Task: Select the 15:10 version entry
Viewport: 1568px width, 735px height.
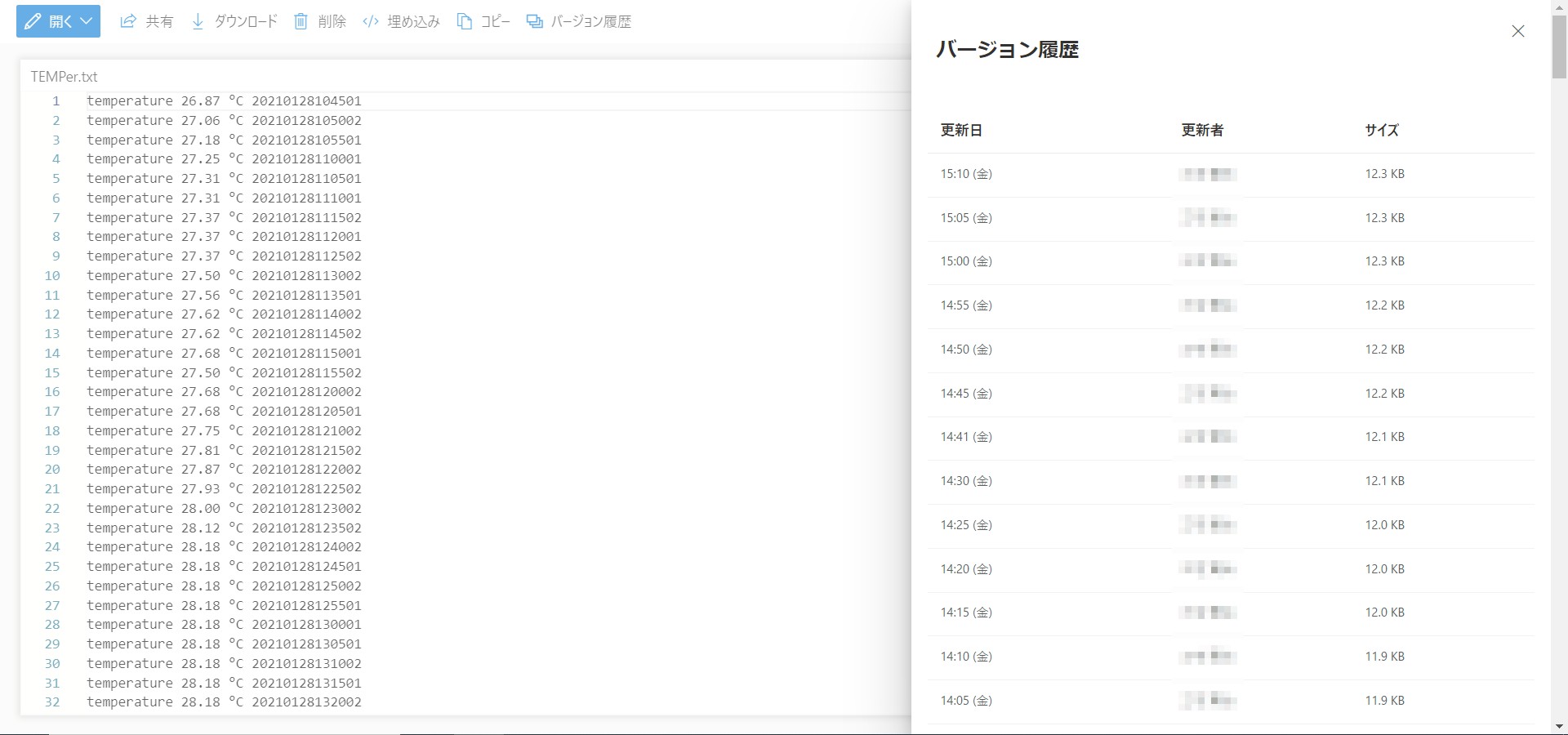Action: [966, 174]
